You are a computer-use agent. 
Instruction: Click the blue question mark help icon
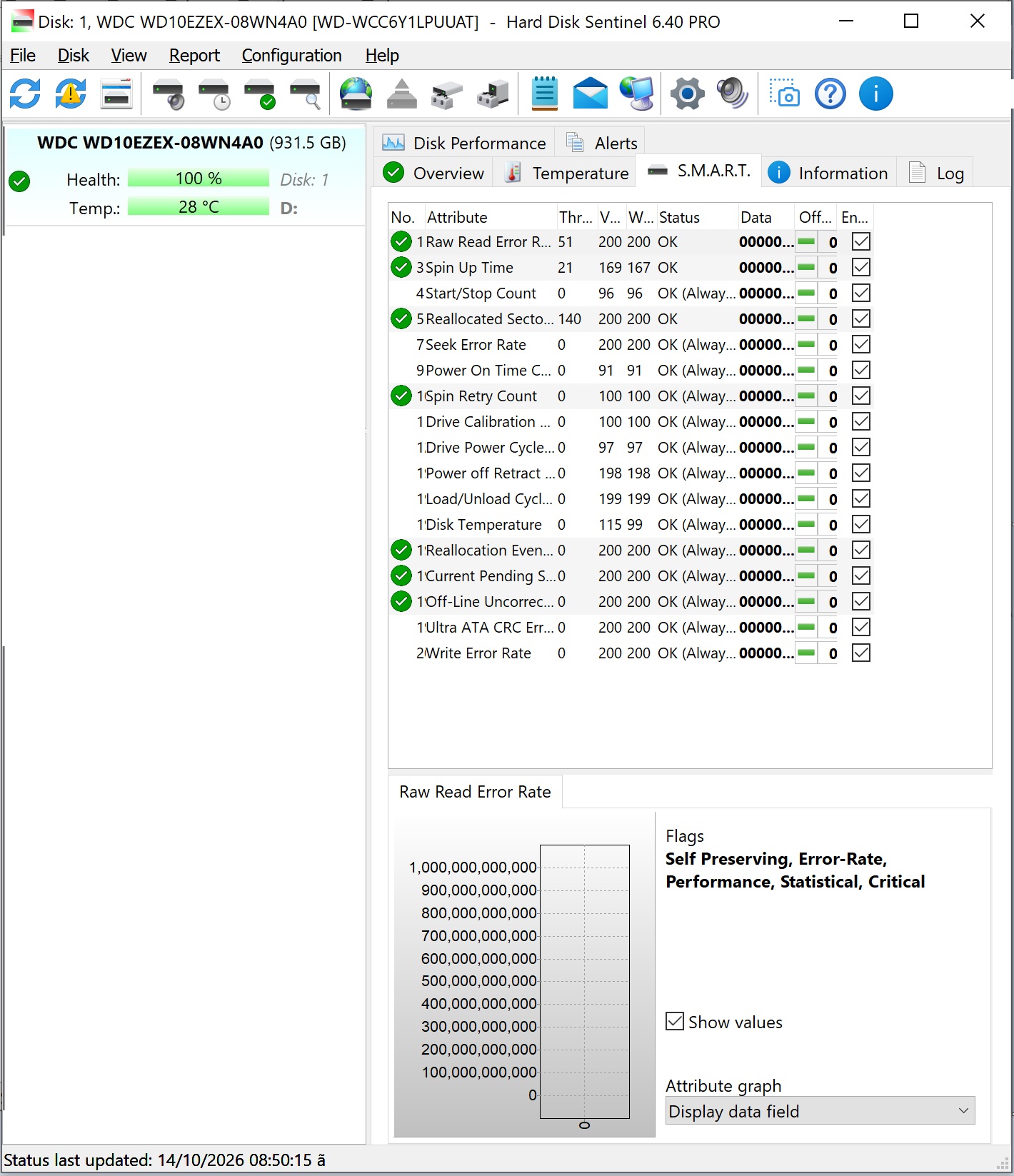tap(830, 94)
